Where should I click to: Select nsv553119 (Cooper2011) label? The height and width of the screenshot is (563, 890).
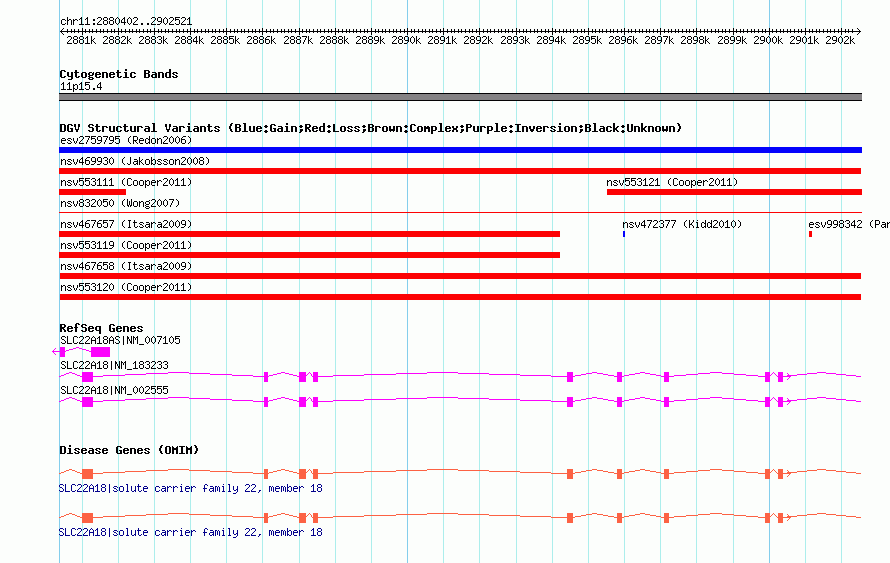[x=126, y=245]
